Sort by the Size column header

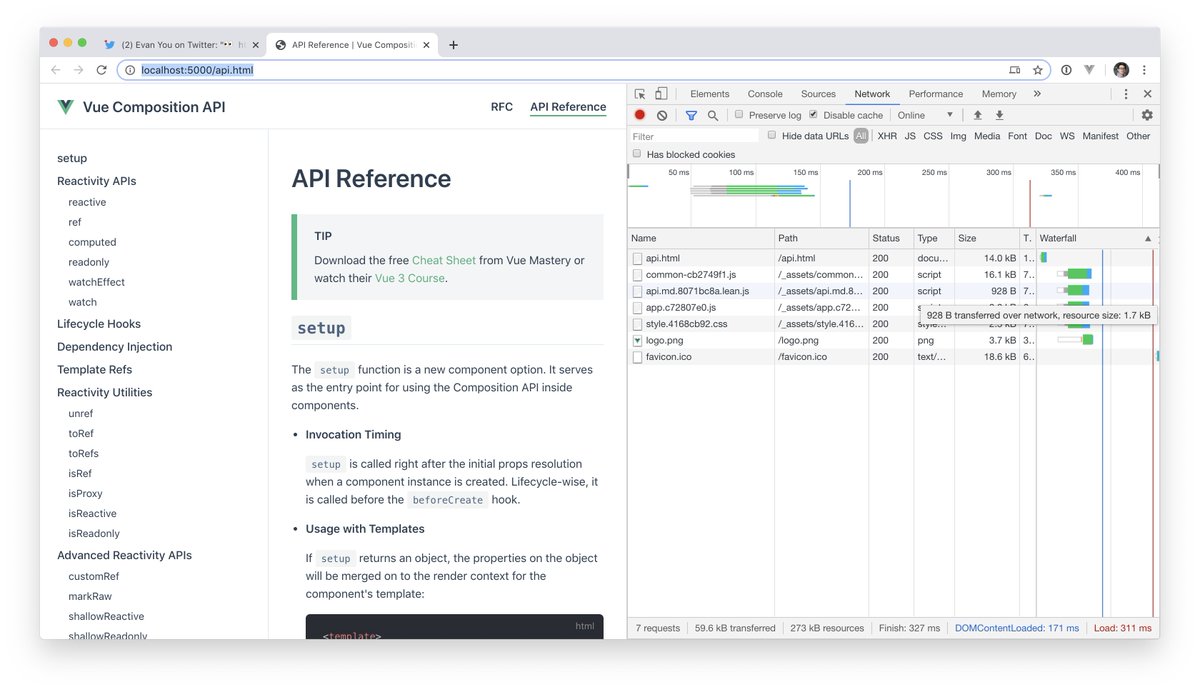986,239
